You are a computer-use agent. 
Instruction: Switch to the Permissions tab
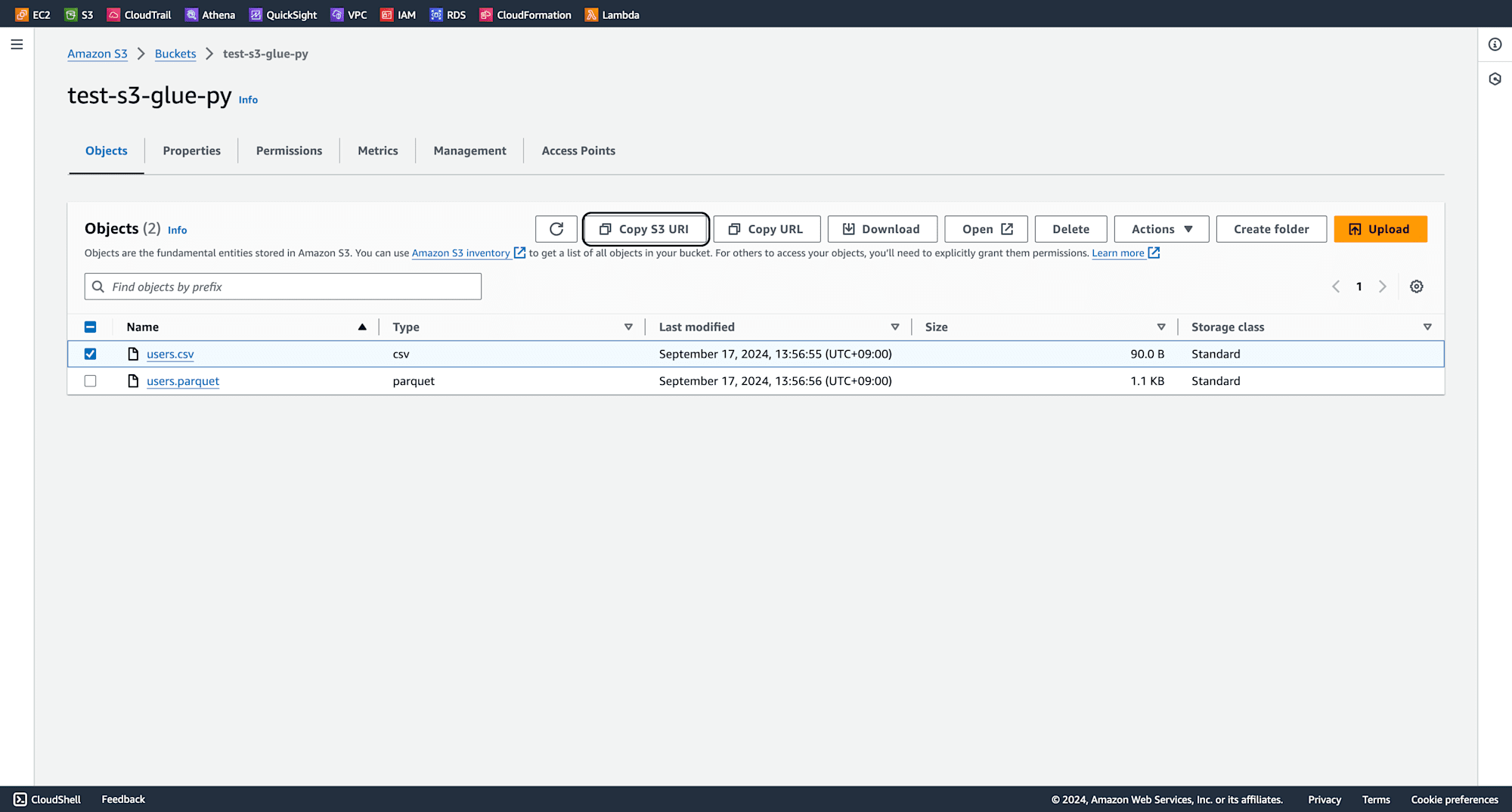[289, 150]
